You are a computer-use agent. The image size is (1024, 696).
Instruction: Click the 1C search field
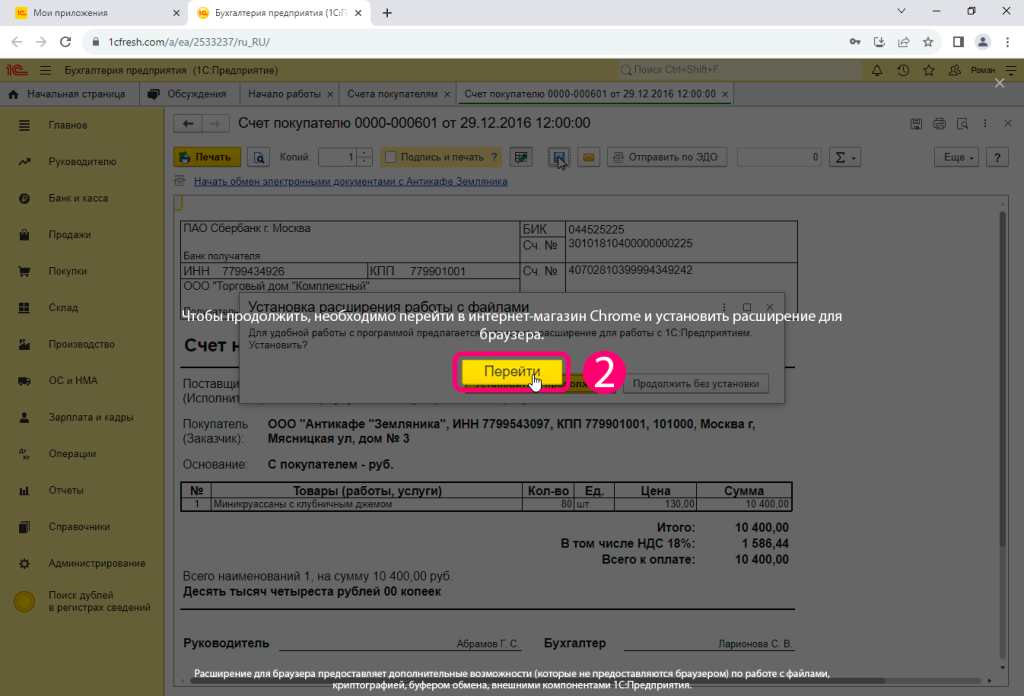[739, 70]
